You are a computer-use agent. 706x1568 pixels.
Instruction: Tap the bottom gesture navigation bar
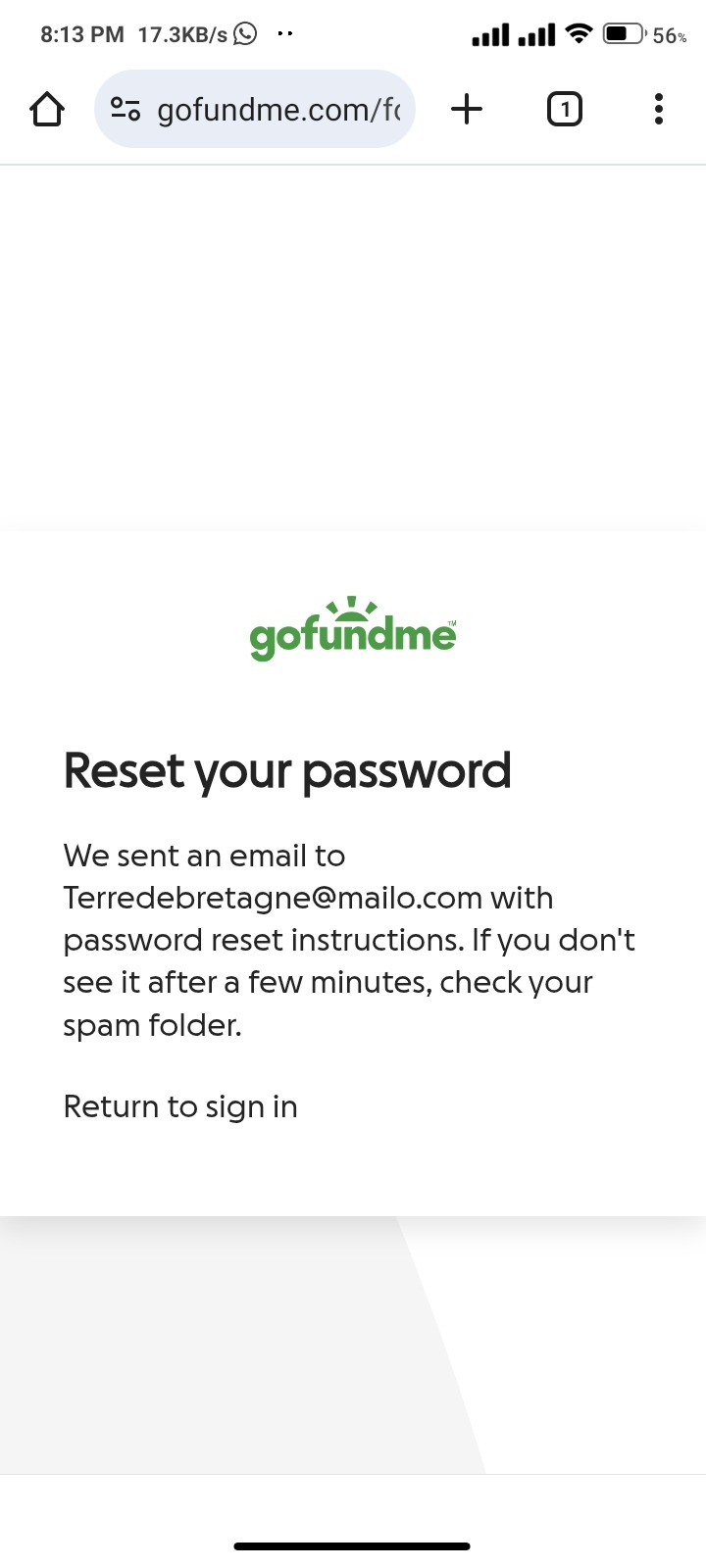352,1546
